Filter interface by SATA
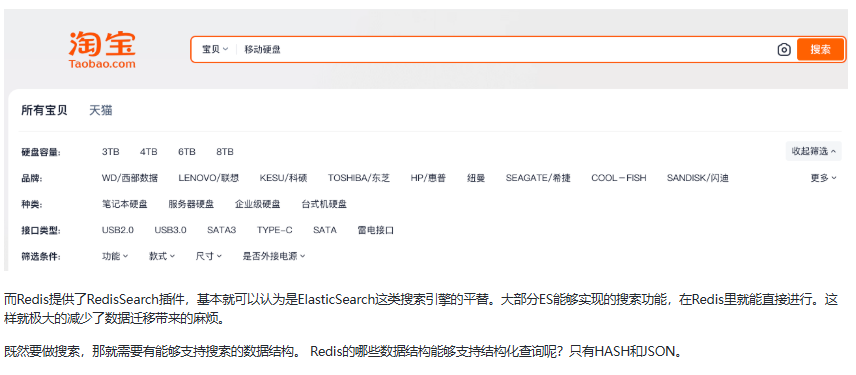This screenshot has width=856, height=375. pyautogui.click(x=325, y=230)
